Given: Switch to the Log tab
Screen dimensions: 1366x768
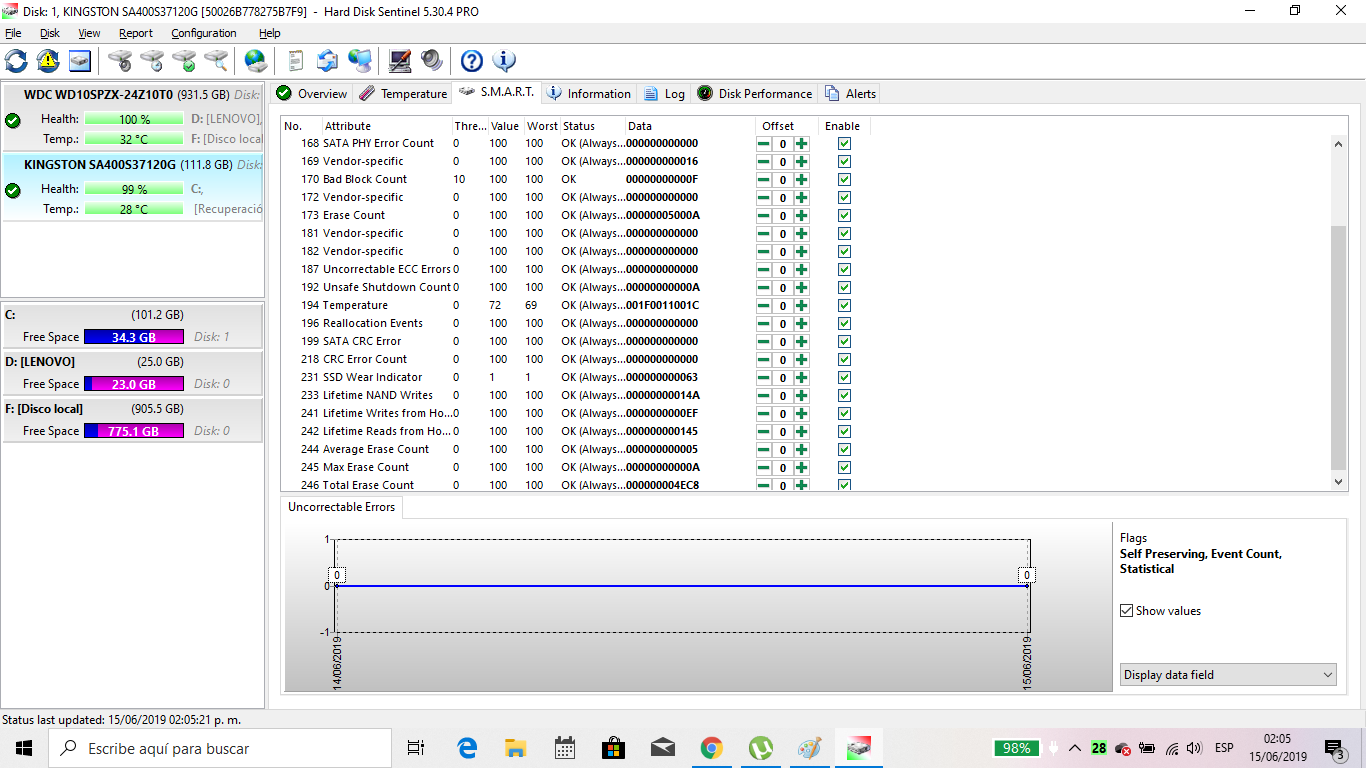Looking at the screenshot, I should (x=664, y=94).
